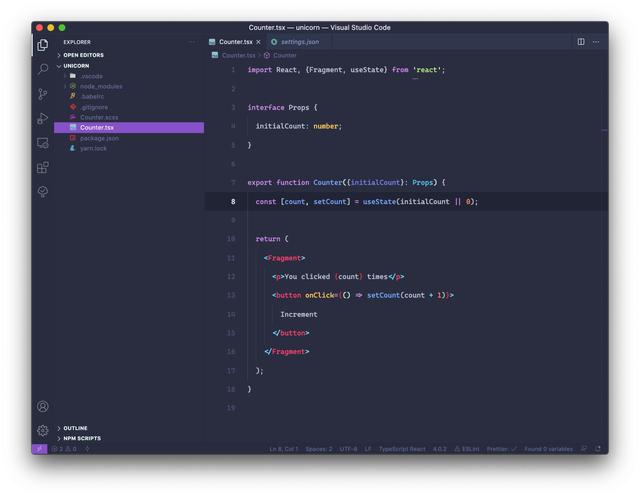Open the Extensions view
The width and height of the screenshot is (640, 496).
point(42,168)
